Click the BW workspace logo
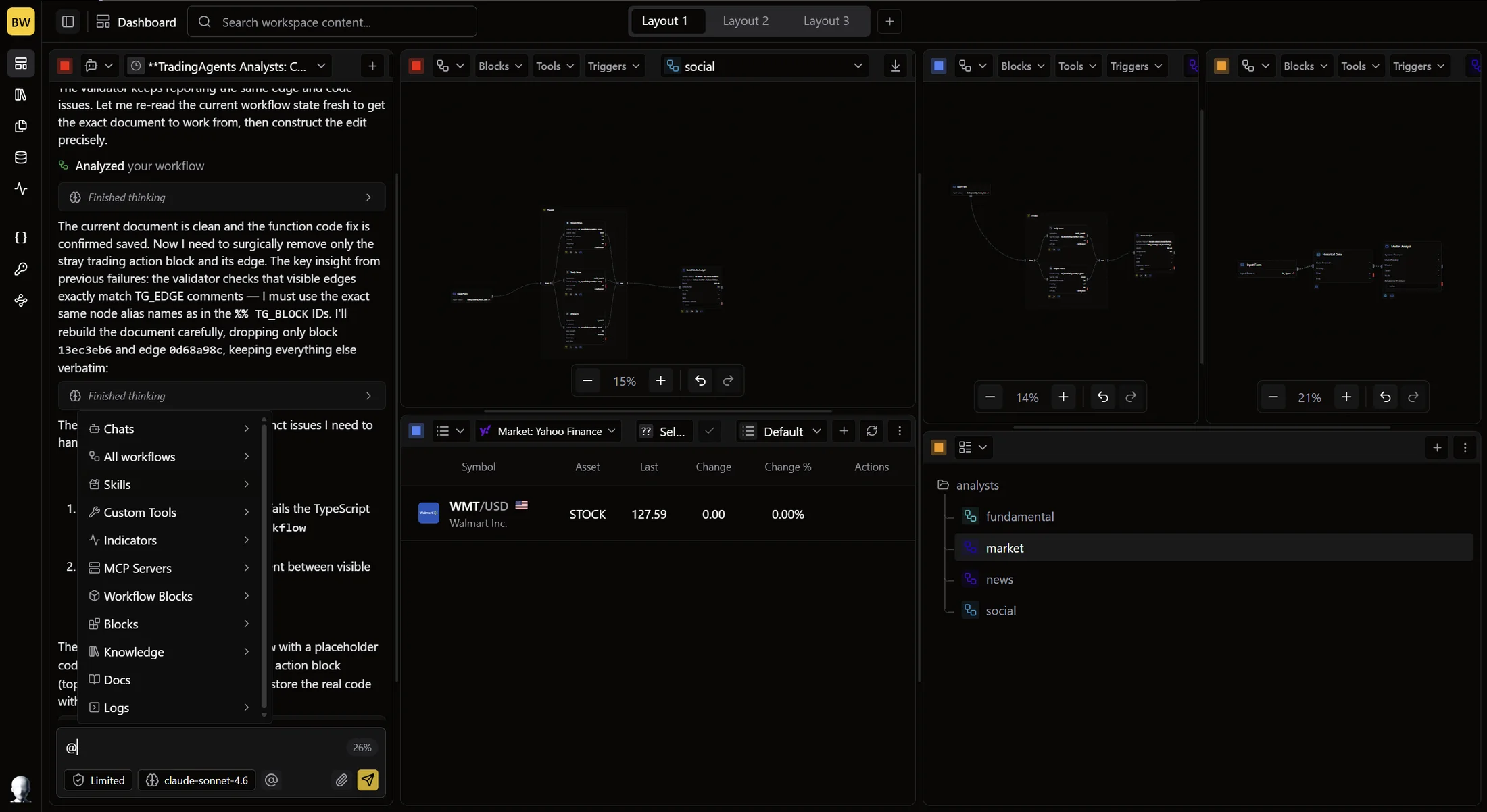1487x812 pixels. coord(20,22)
